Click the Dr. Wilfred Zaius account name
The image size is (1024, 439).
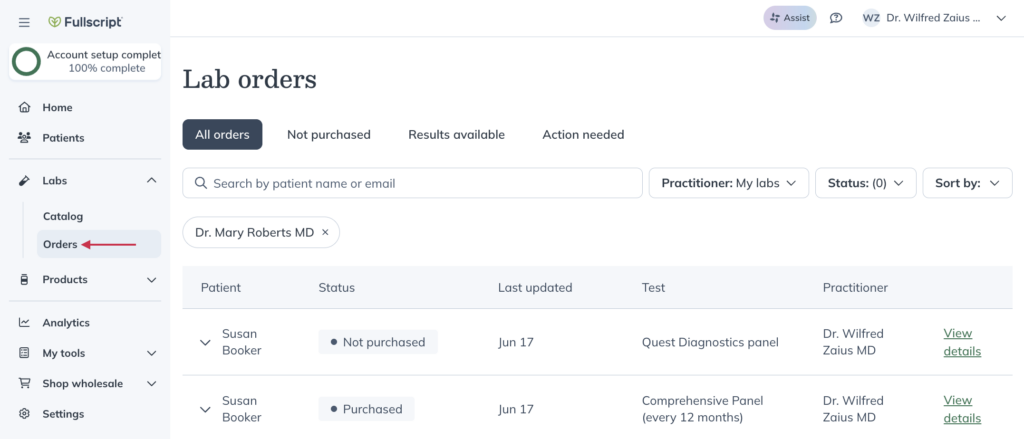point(933,18)
